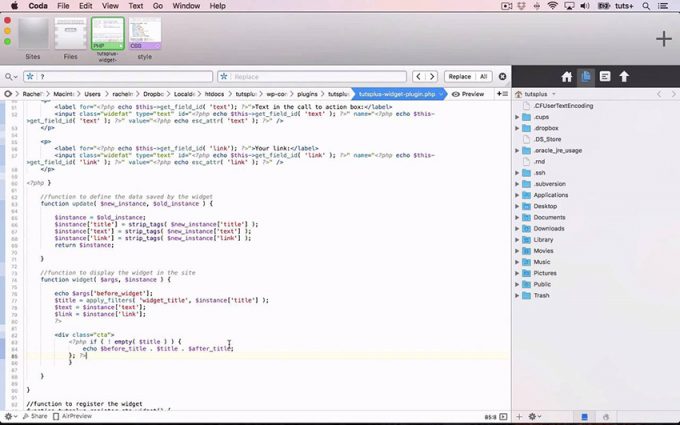Select the Downloads folder in file list
The image size is (680, 425).
point(549,228)
